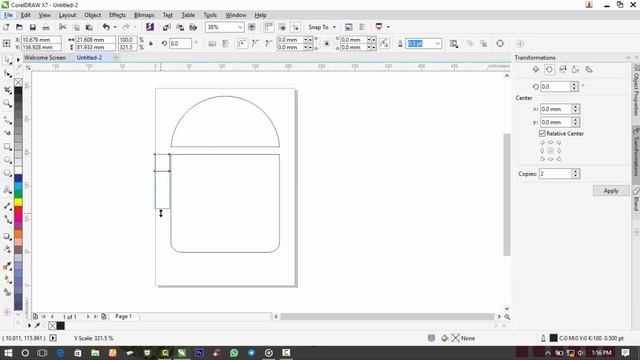Select the Polygon tool in the toolbox
The height and width of the screenshot is (360, 640).
7,173
